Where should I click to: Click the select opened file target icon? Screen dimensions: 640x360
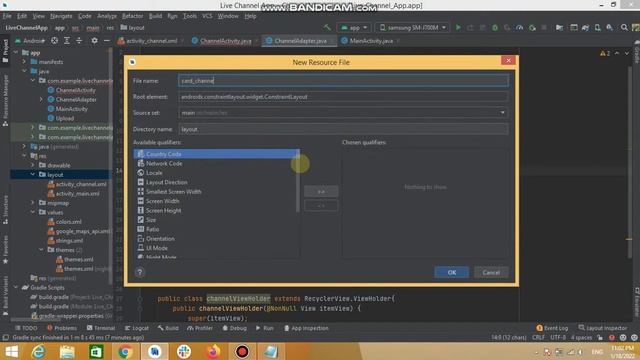tap(54, 40)
